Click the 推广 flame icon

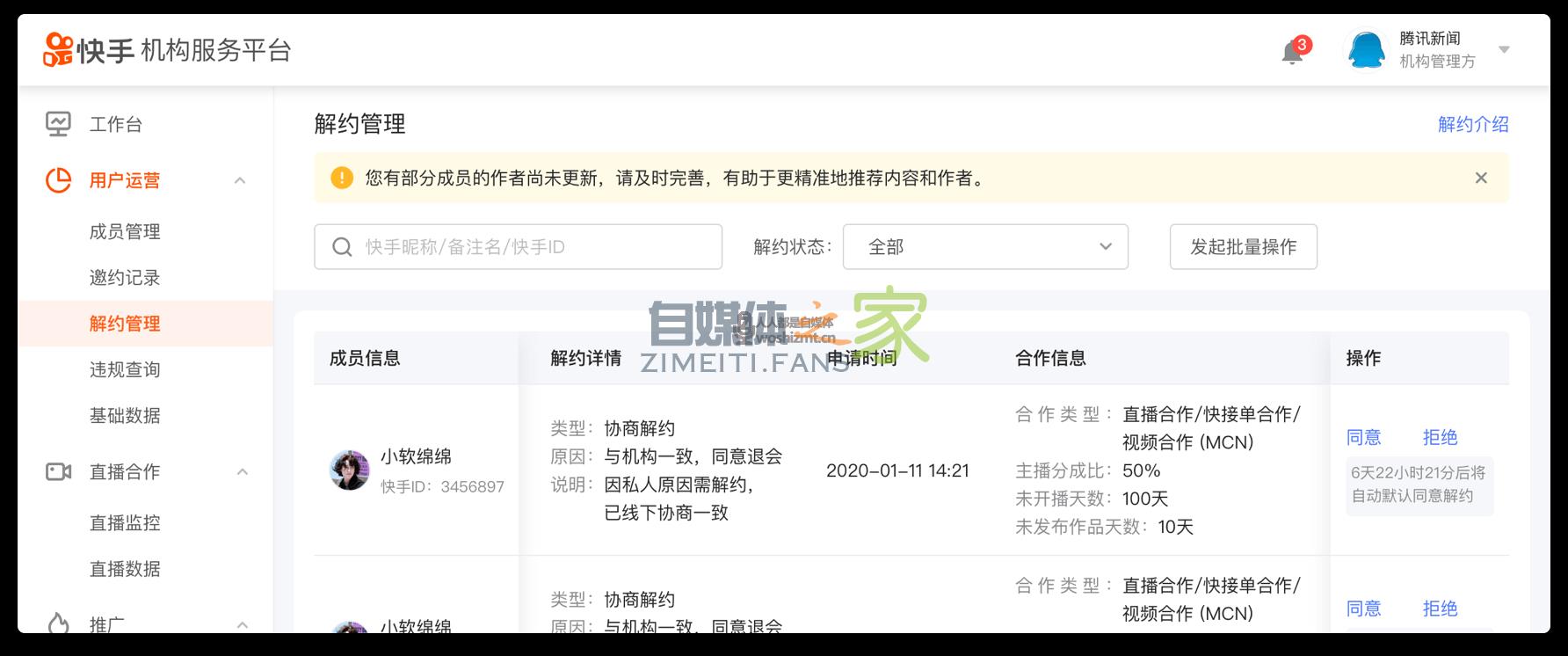(x=58, y=624)
